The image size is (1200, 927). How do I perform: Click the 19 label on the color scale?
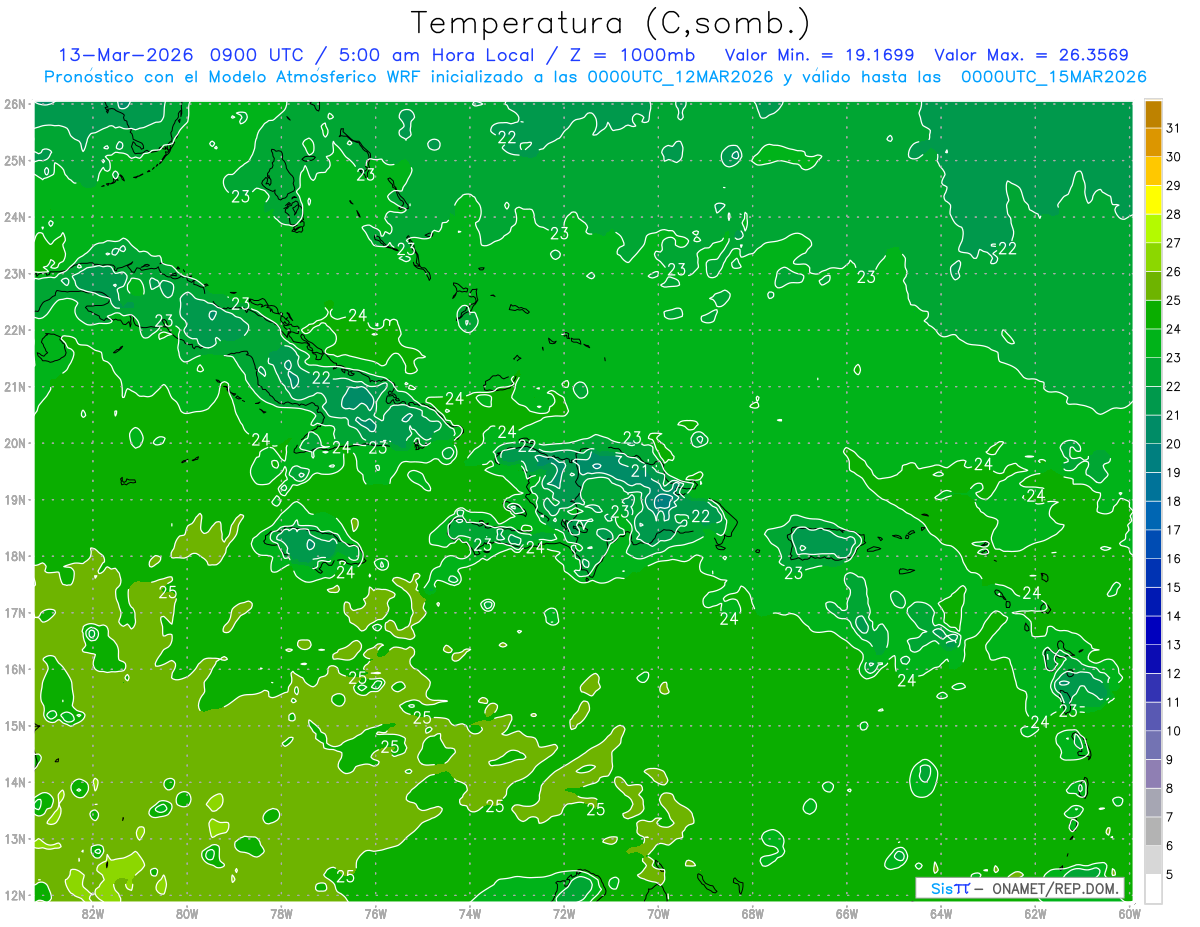point(1174,473)
